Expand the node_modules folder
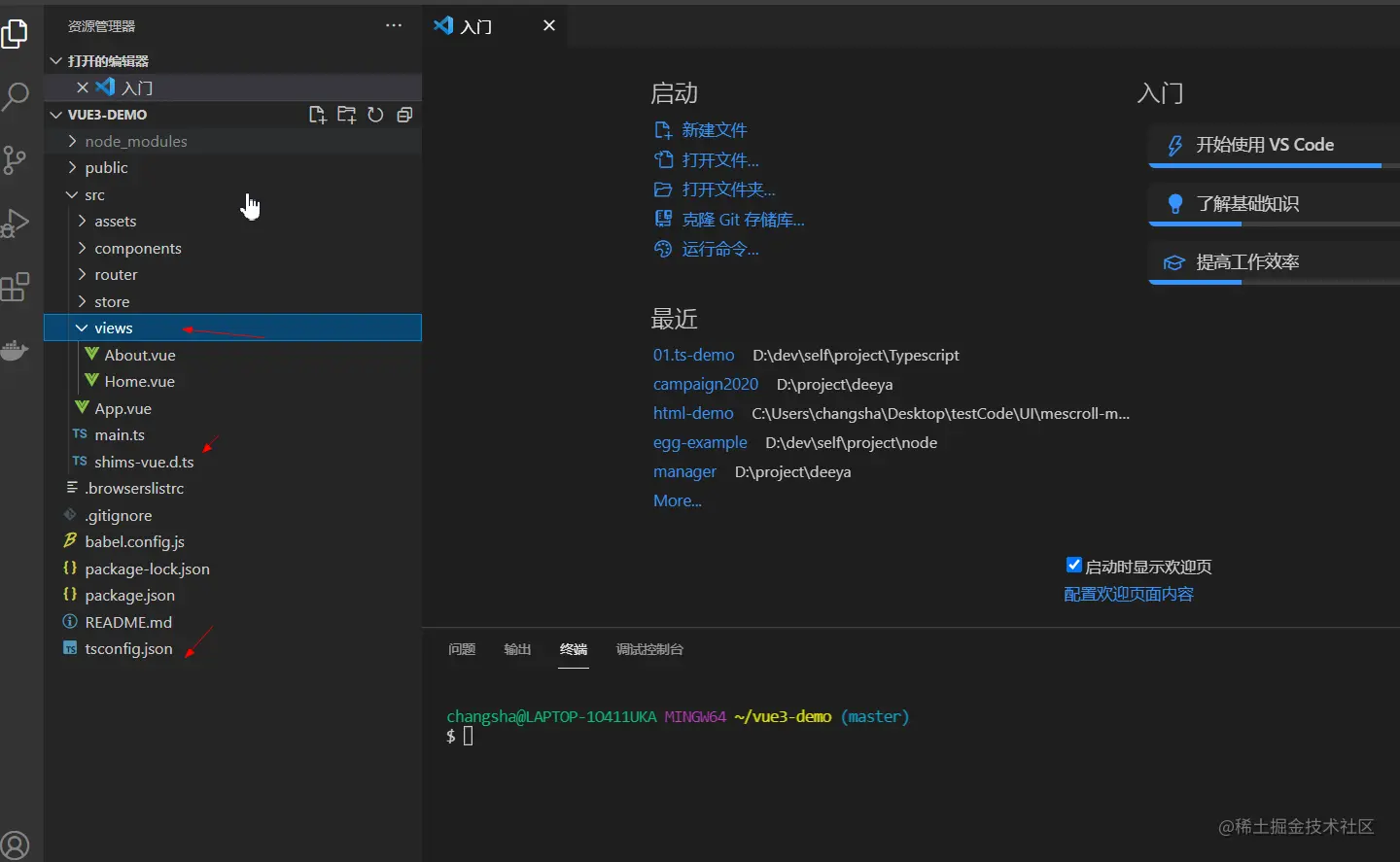This screenshot has width=1400, height=862. [233, 141]
